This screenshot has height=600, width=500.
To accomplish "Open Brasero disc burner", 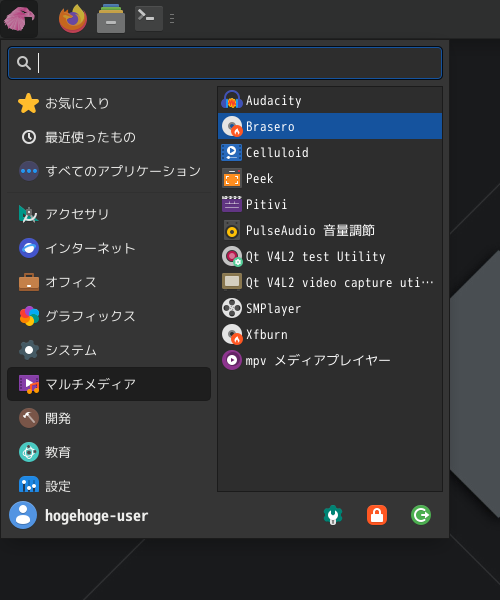I will pos(330,126).
